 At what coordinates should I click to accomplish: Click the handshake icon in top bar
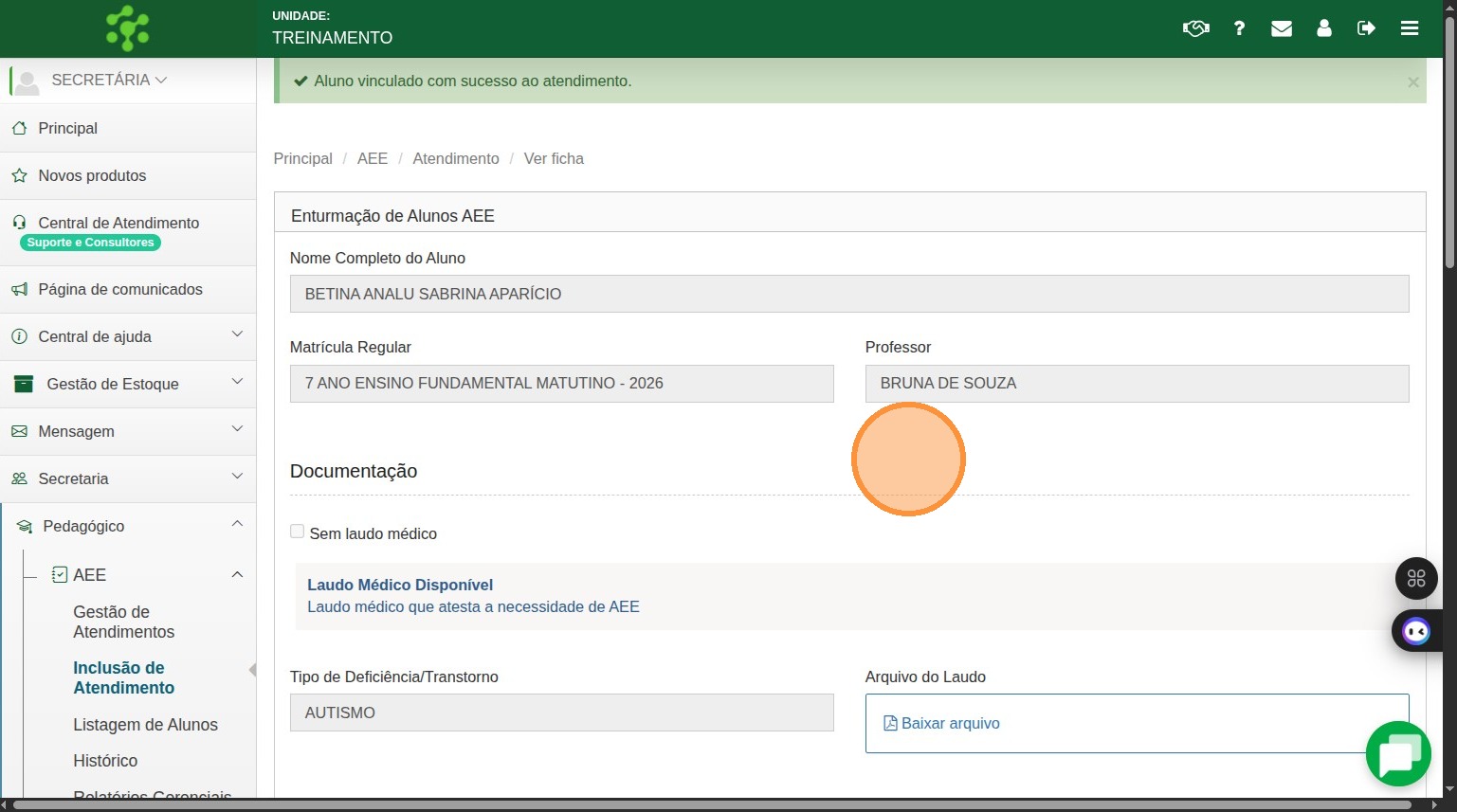[x=1195, y=28]
